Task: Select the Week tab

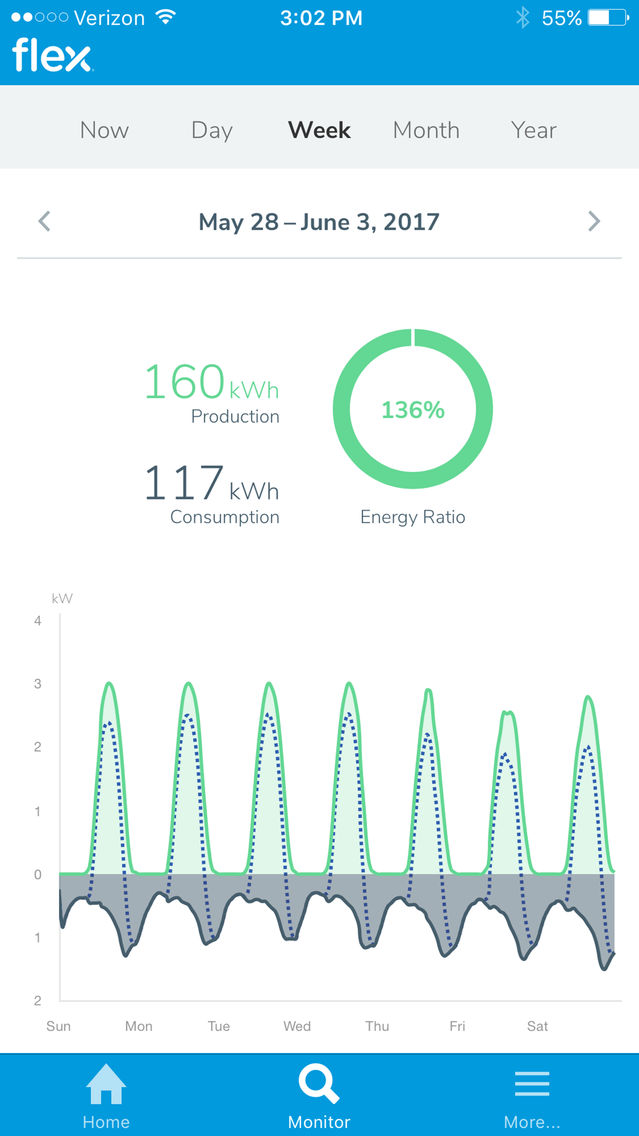Action: (320, 130)
